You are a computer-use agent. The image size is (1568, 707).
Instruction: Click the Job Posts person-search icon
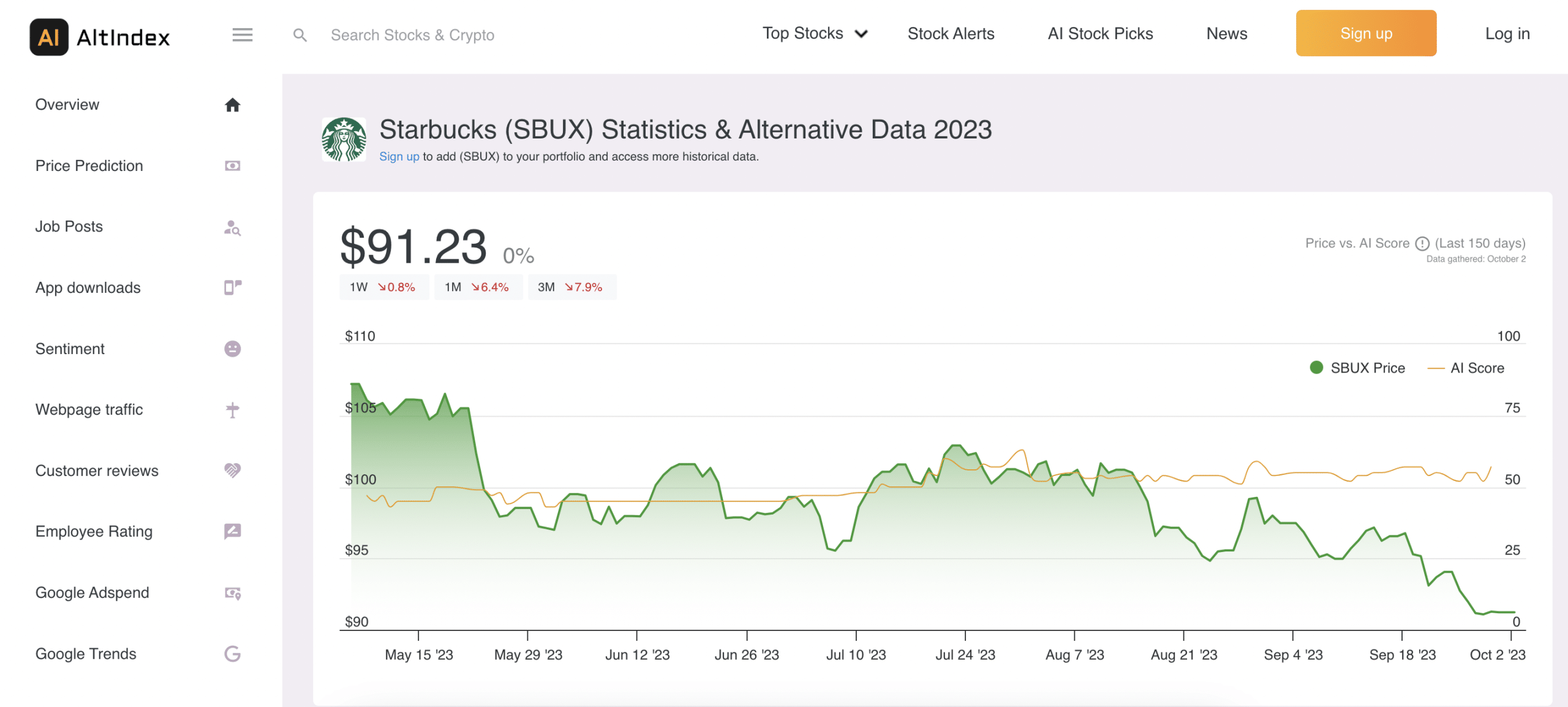(232, 227)
